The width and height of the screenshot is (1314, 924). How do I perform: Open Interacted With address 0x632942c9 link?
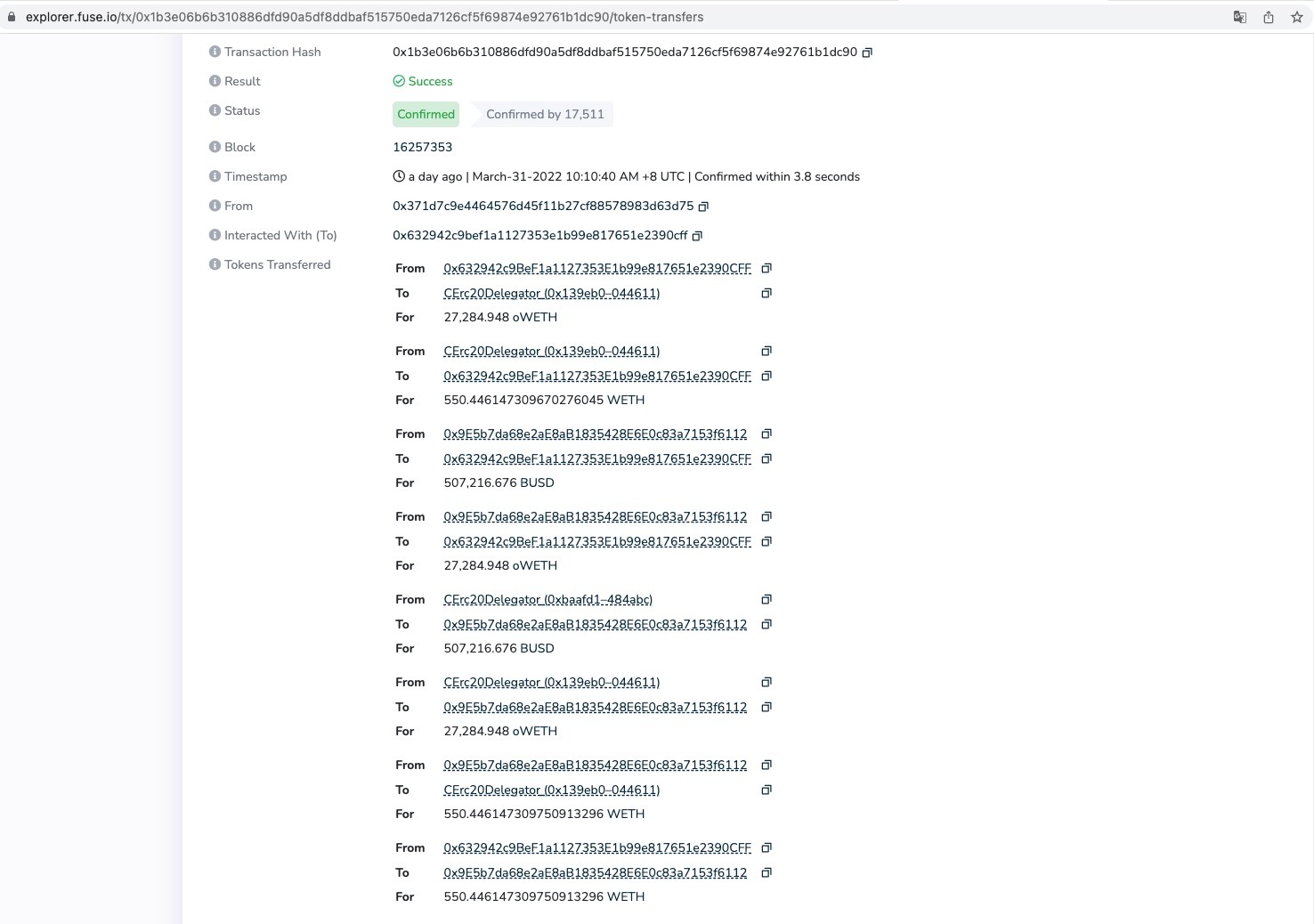[539, 235]
